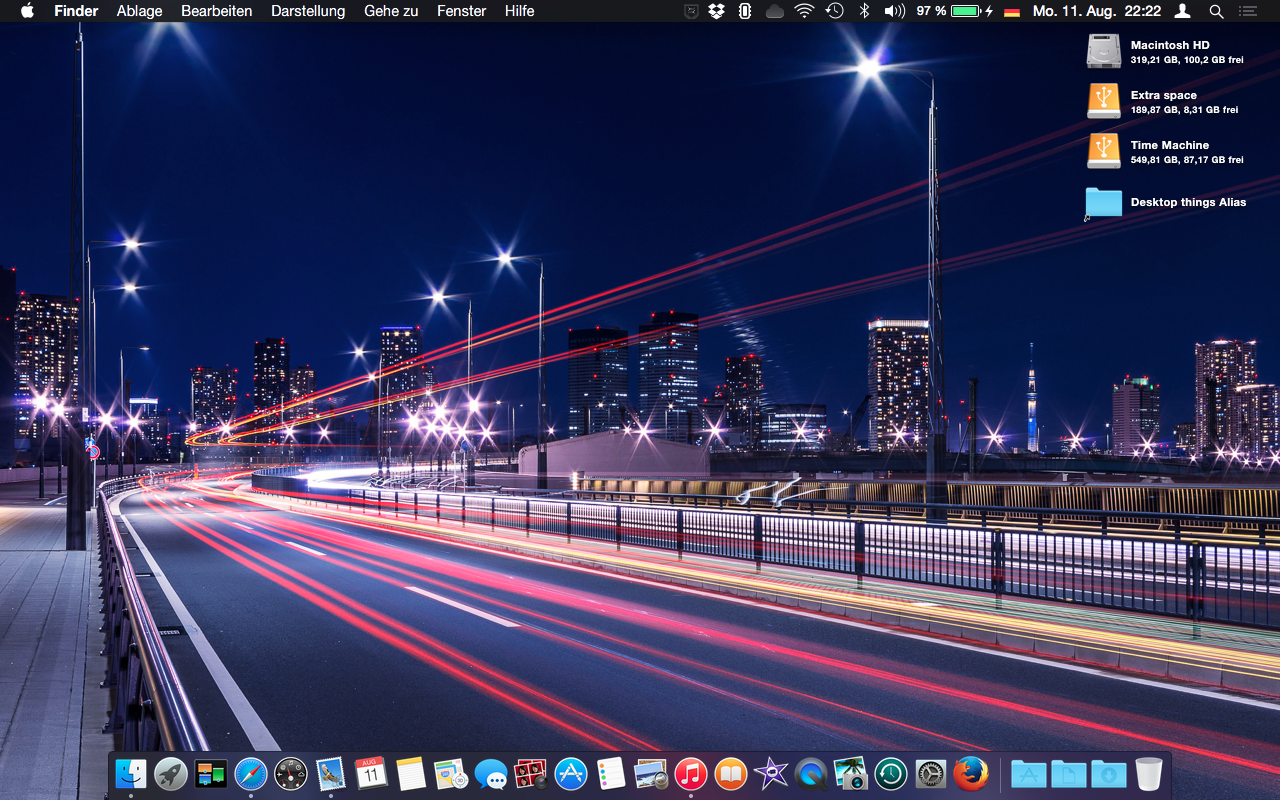The image size is (1280, 800).
Task: Select the Macintosh HD drive icon
Action: 1104,51
